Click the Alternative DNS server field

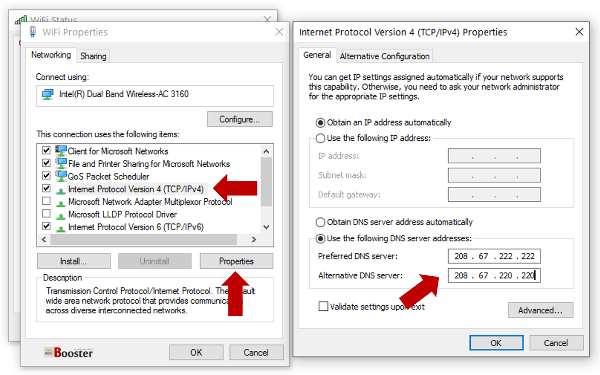click(494, 275)
